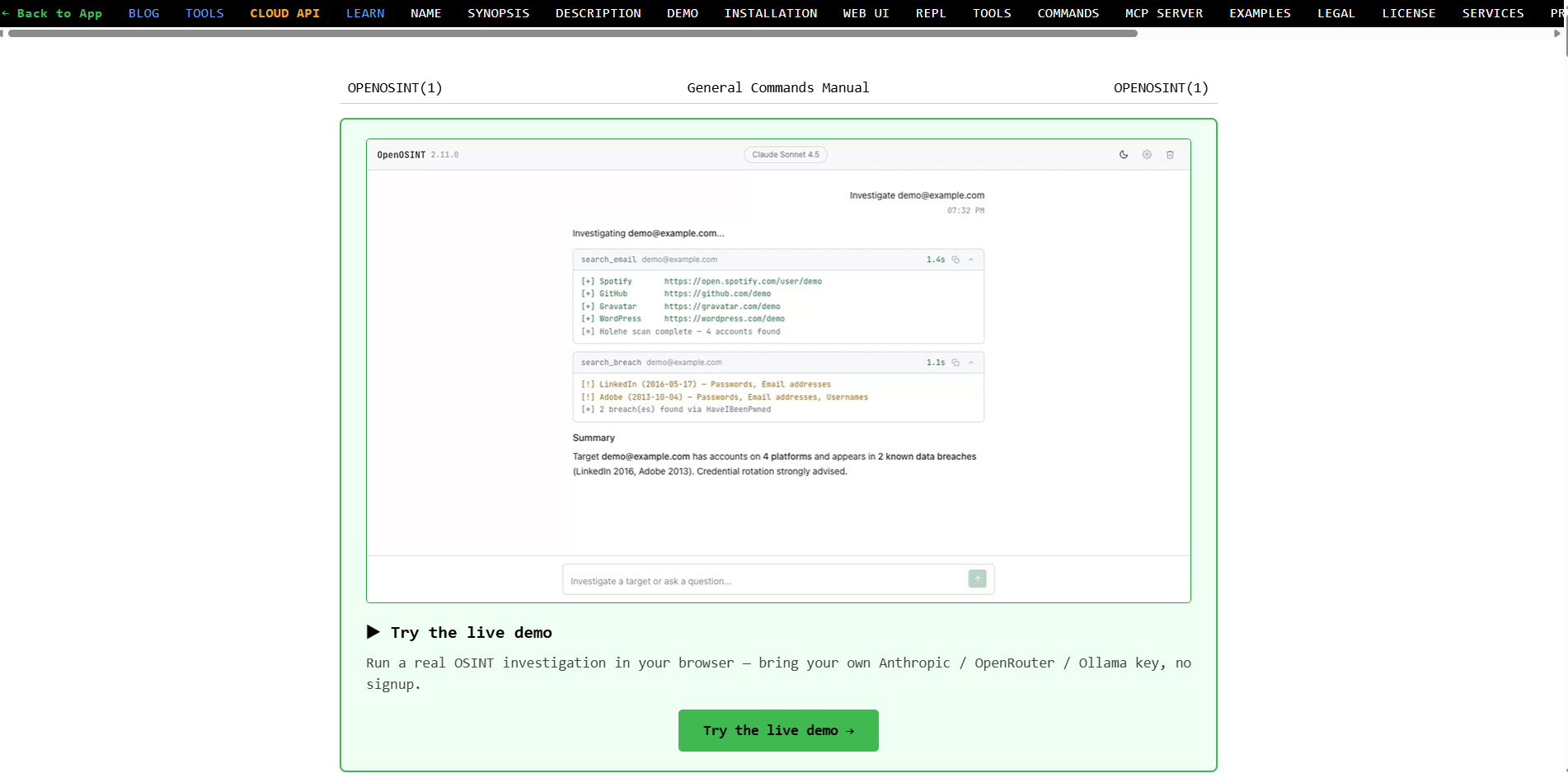
Task: Copy the search_email result output
Action: (955, 260)
